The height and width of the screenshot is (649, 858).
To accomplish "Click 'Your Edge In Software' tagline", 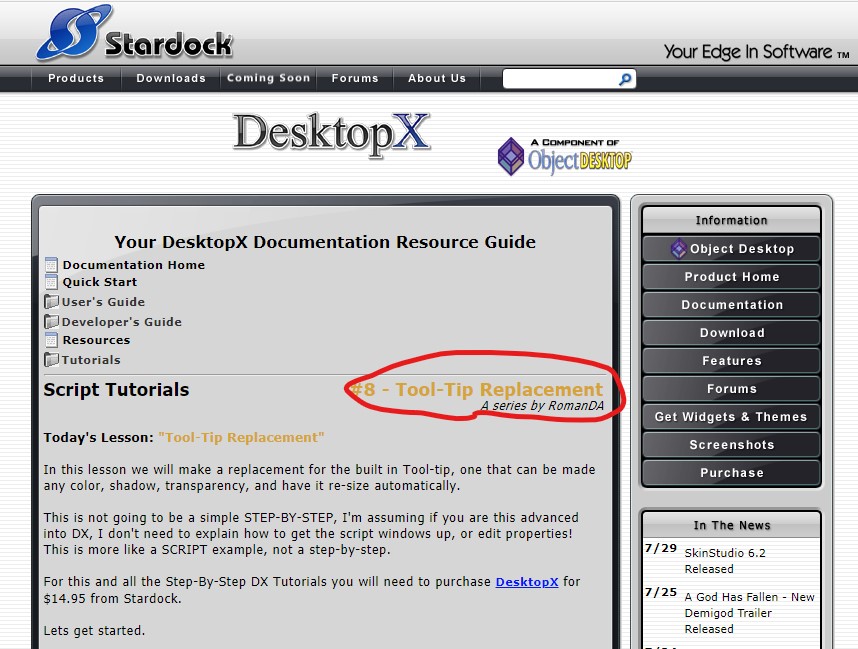I will 756,52.
